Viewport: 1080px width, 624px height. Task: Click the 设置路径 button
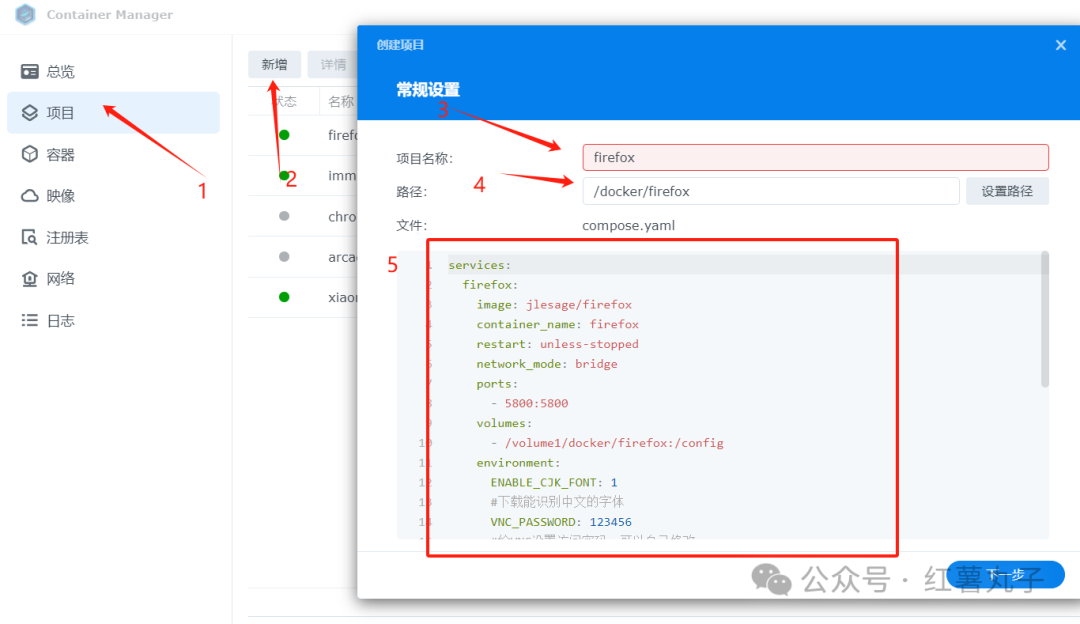pos(1007,191)
